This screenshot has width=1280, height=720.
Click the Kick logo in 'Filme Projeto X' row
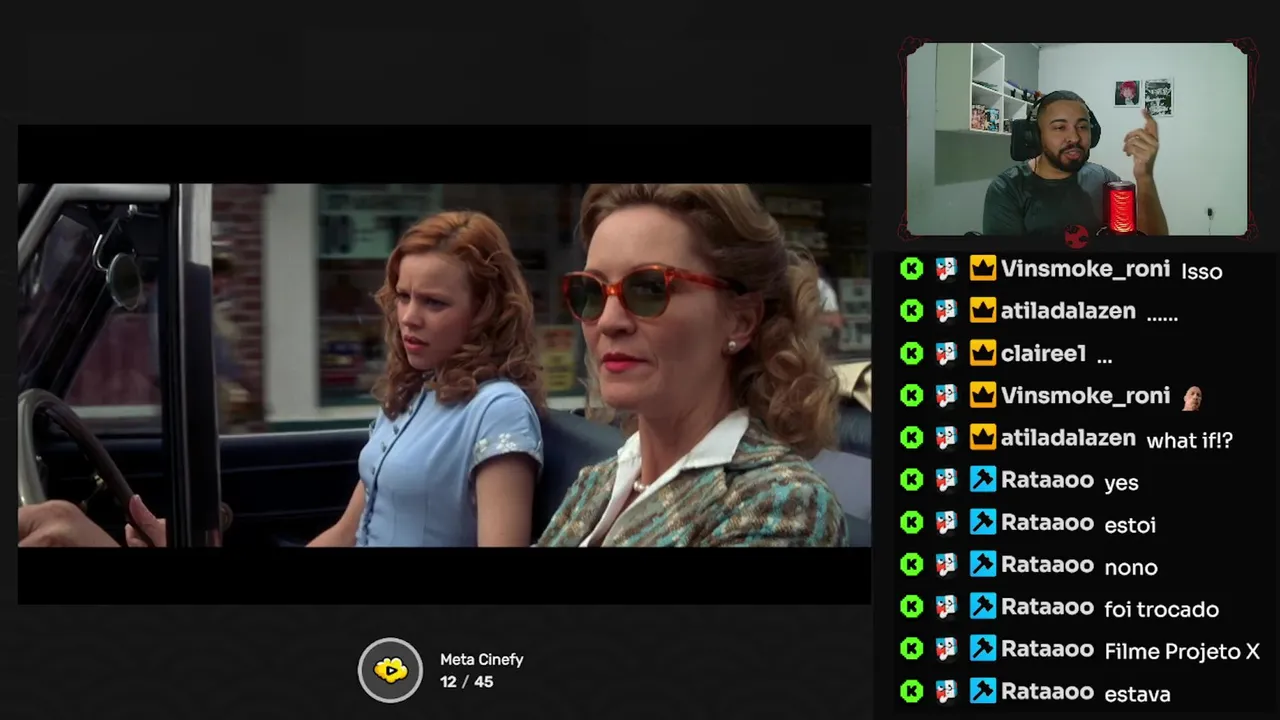point(911,649)
